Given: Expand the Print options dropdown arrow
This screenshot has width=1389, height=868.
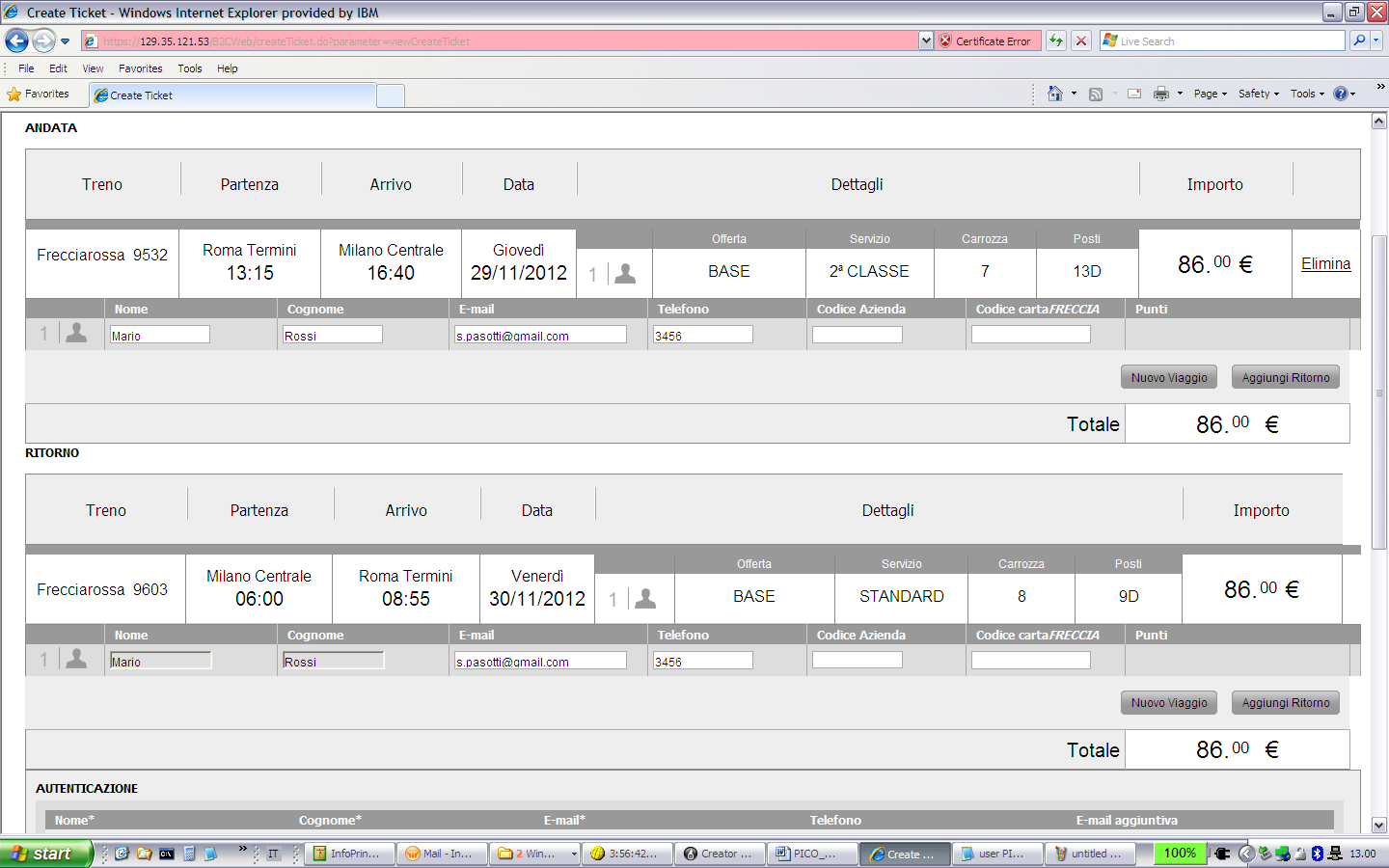Looking at the screenshot, I should [x=1180, y=94].
